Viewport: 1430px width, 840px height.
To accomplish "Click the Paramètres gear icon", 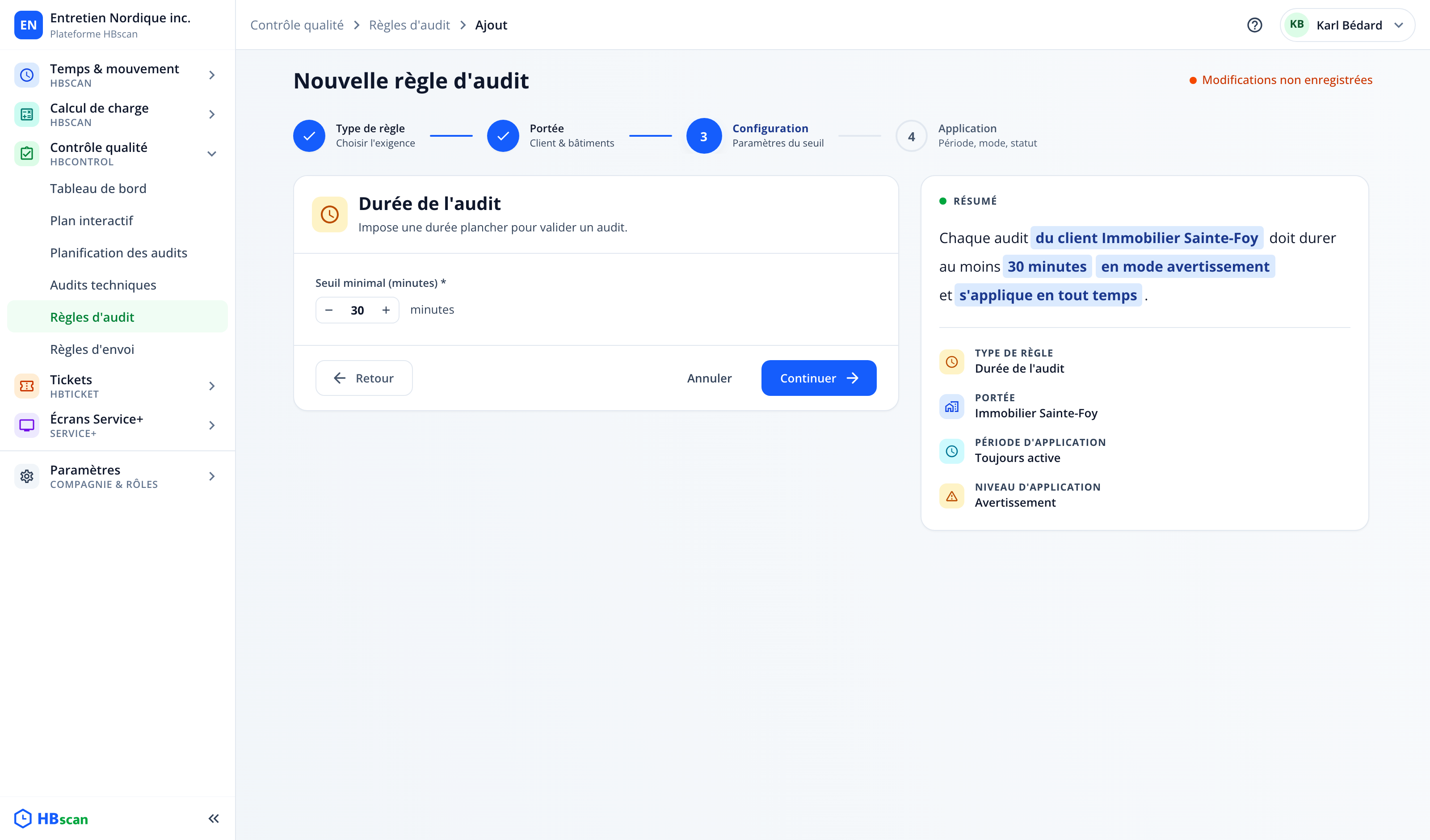I will [x=27, y=476].
